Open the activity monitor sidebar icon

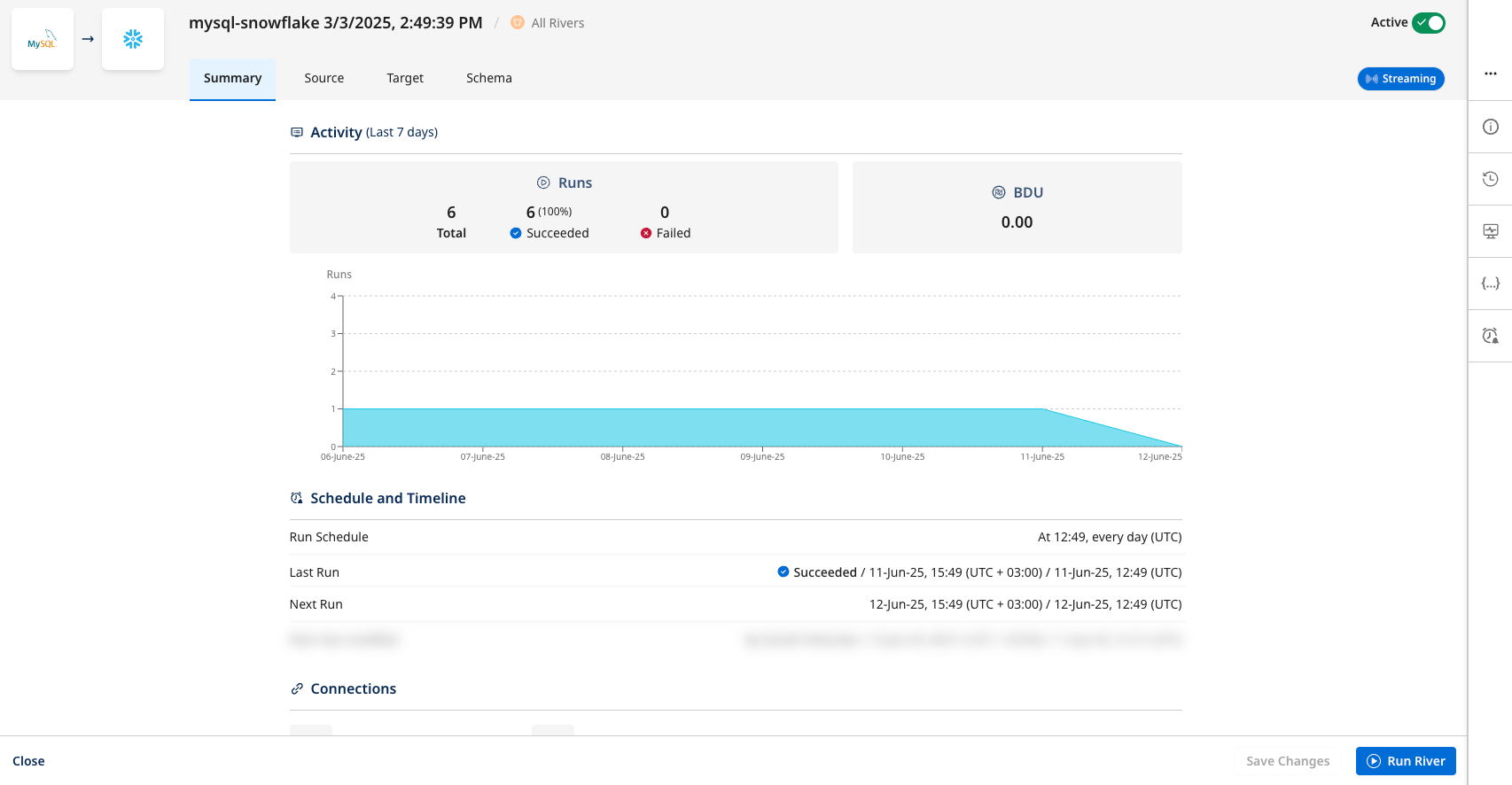[x=1491, y=231]
